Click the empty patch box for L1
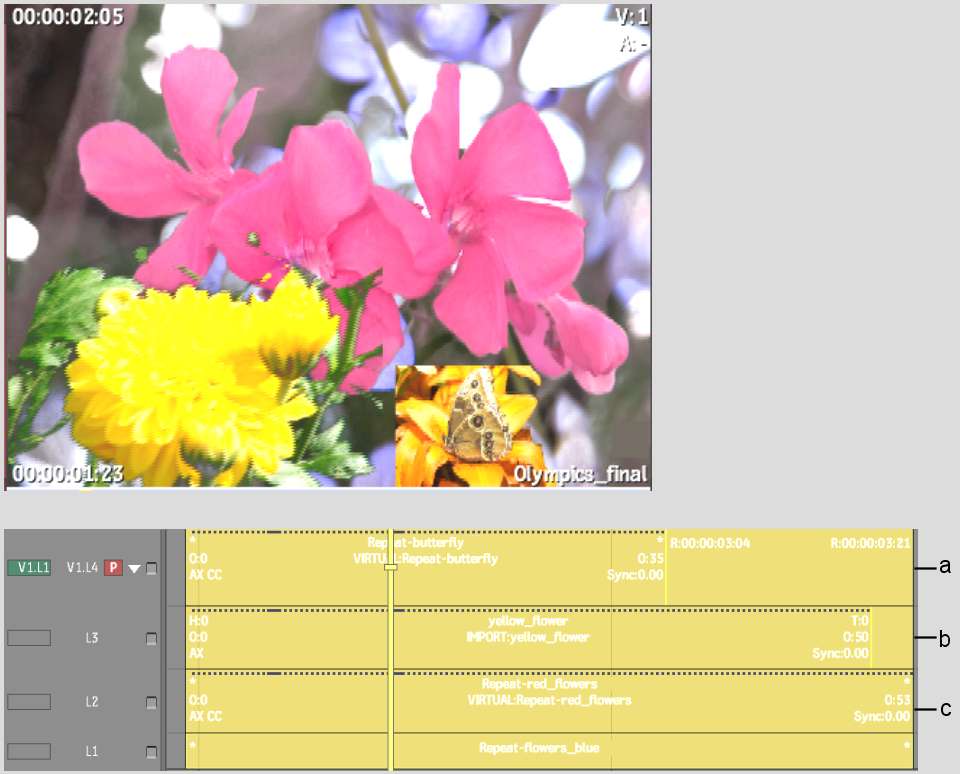Image resolution: width=960 pixels, height=774 pixels. [x=29, y=751]
